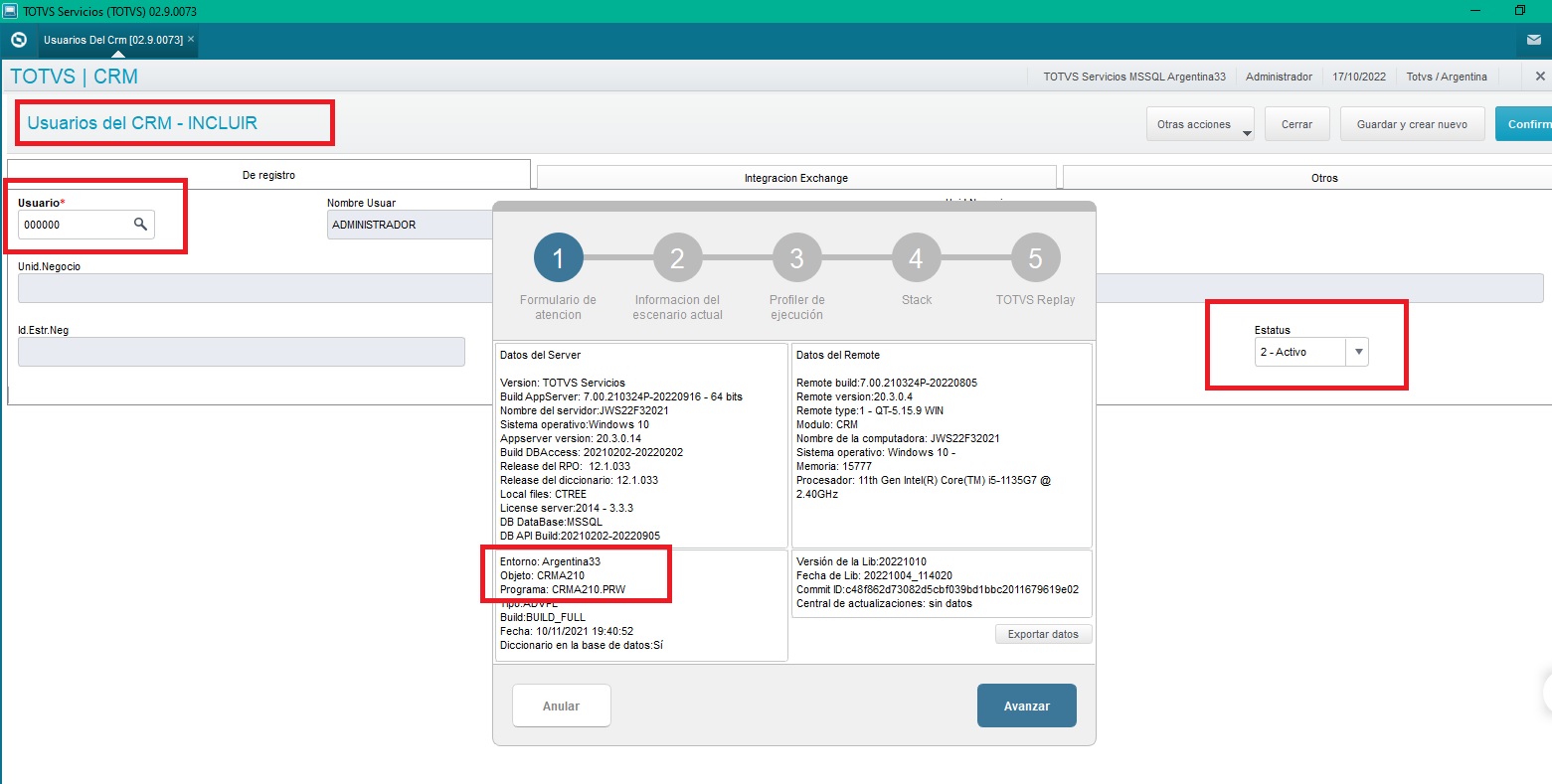This screenshot has width=1552, height=784.
Task: Click the date 17/10/2022 in header
Action: pos(1359,77)
